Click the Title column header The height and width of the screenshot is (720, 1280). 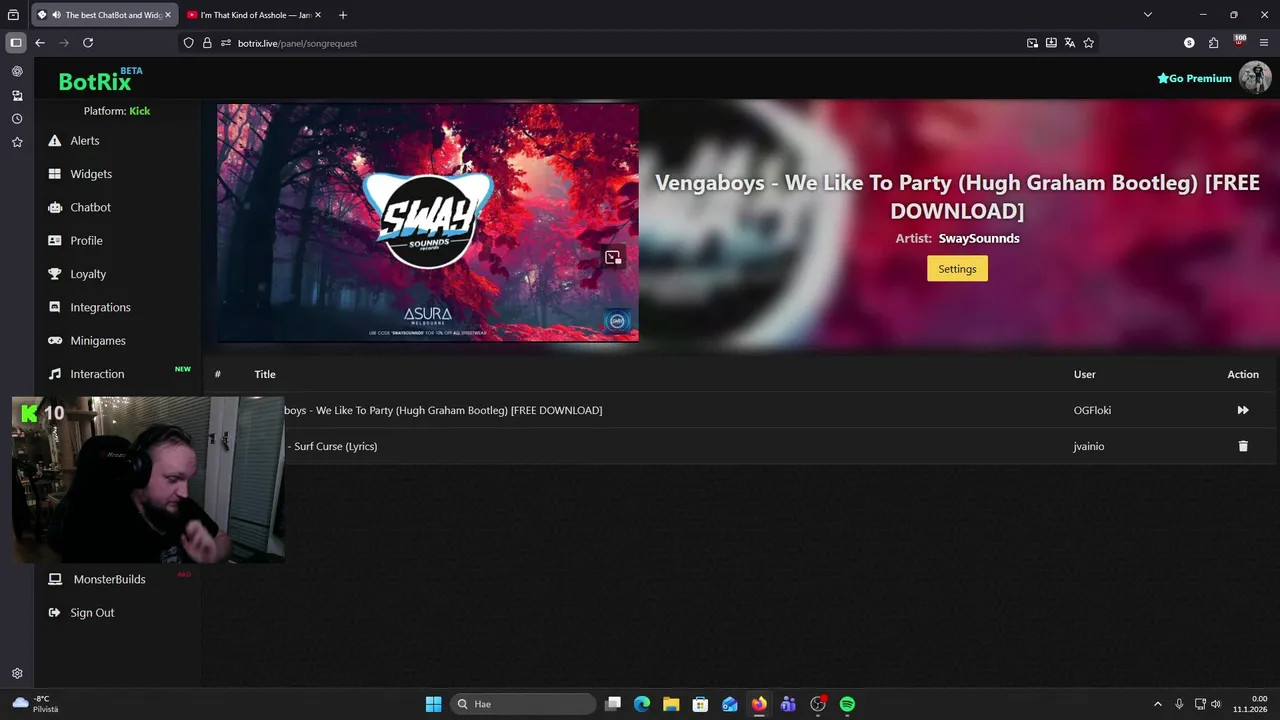pos(265,374)
